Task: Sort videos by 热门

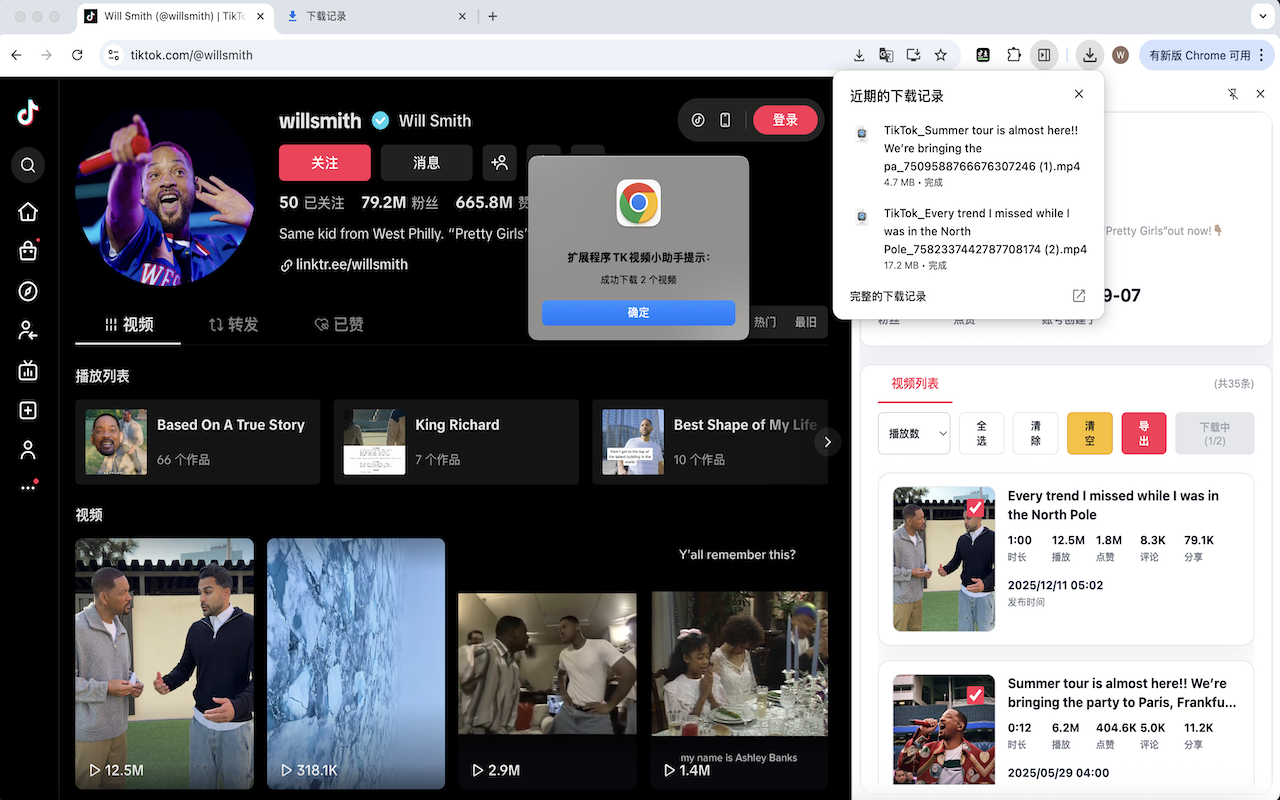Action: tap(765, 322)
